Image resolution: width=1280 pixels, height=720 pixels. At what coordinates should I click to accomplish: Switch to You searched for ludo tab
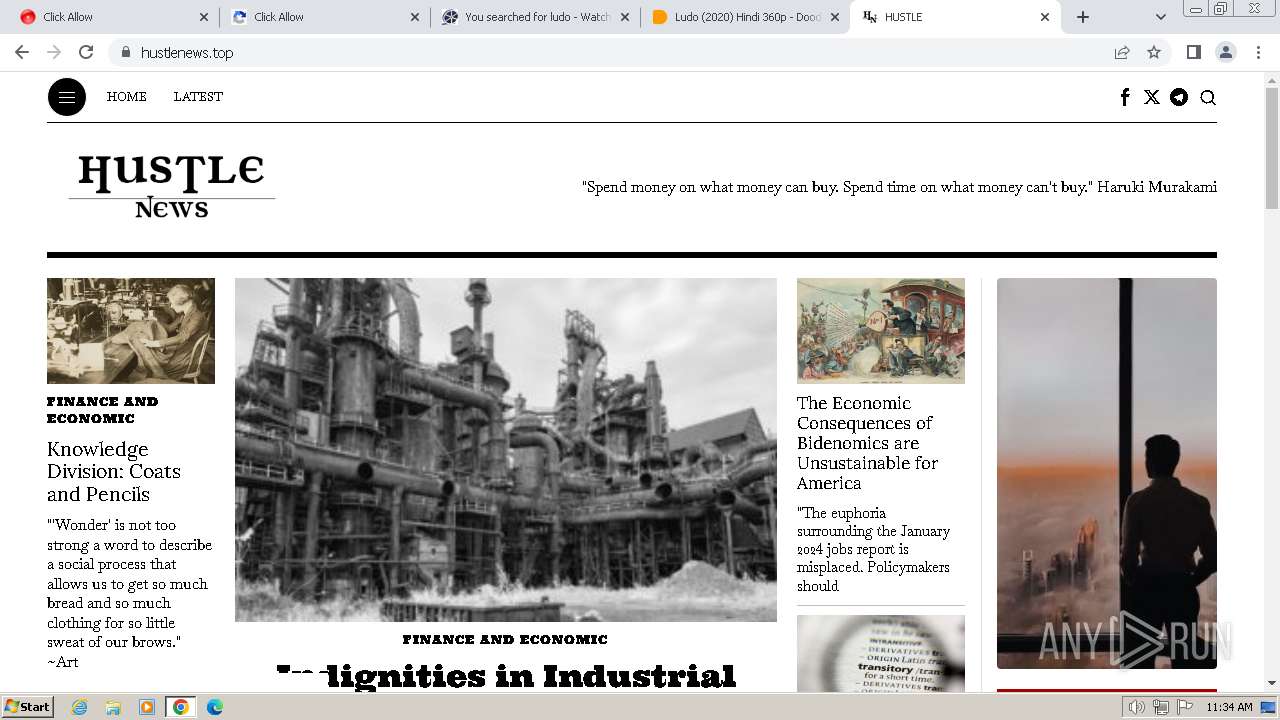[x=535, y=17]
